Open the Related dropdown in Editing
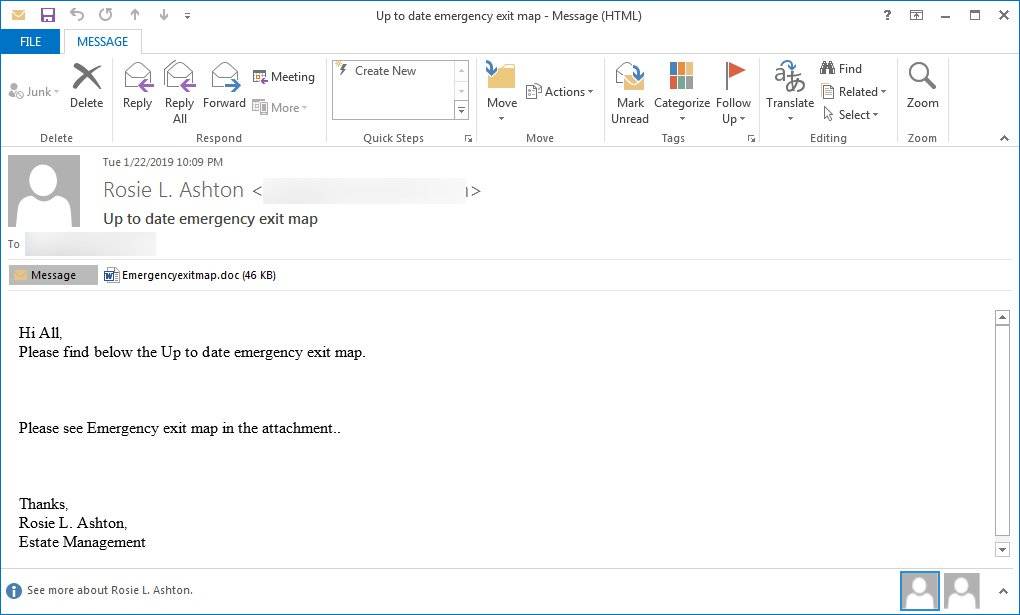This screenshot has width=1020, height=615. coord(855,92)
